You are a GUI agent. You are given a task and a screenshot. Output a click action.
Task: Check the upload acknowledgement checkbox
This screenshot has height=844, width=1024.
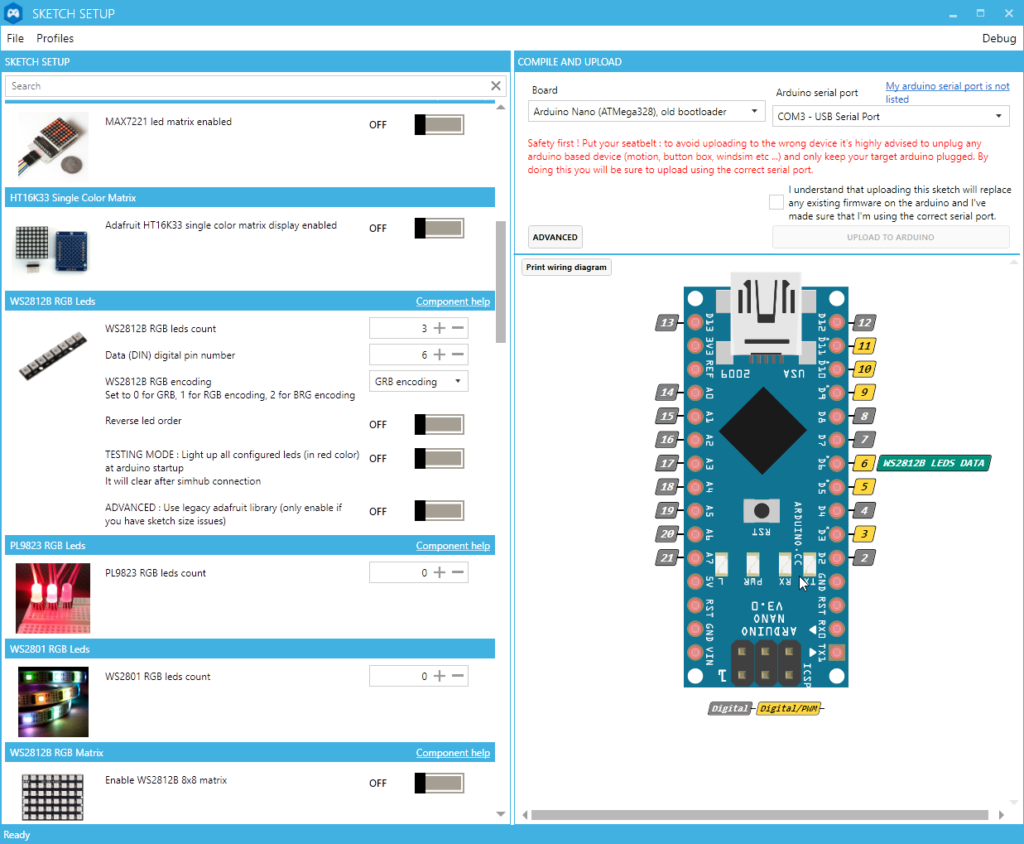776,203
